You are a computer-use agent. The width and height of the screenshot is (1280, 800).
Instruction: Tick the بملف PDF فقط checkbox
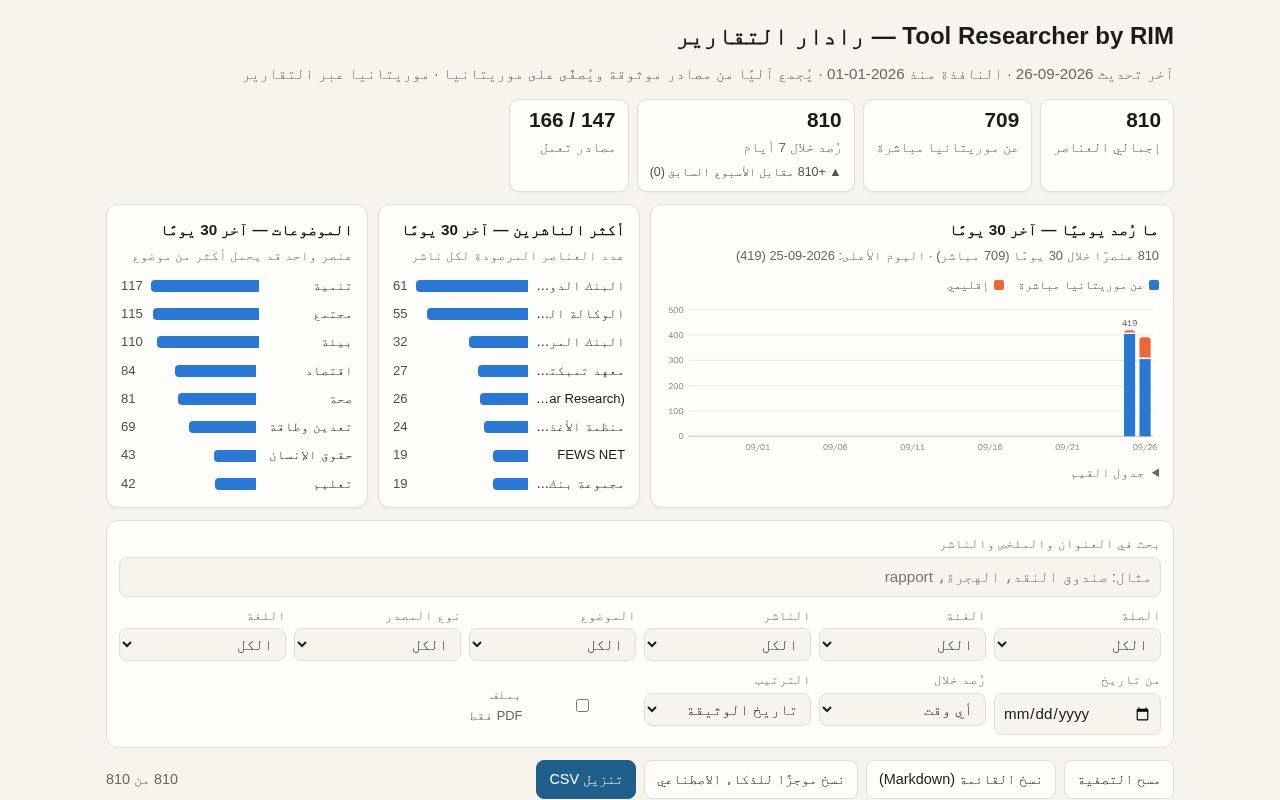[x=582, y=705]
